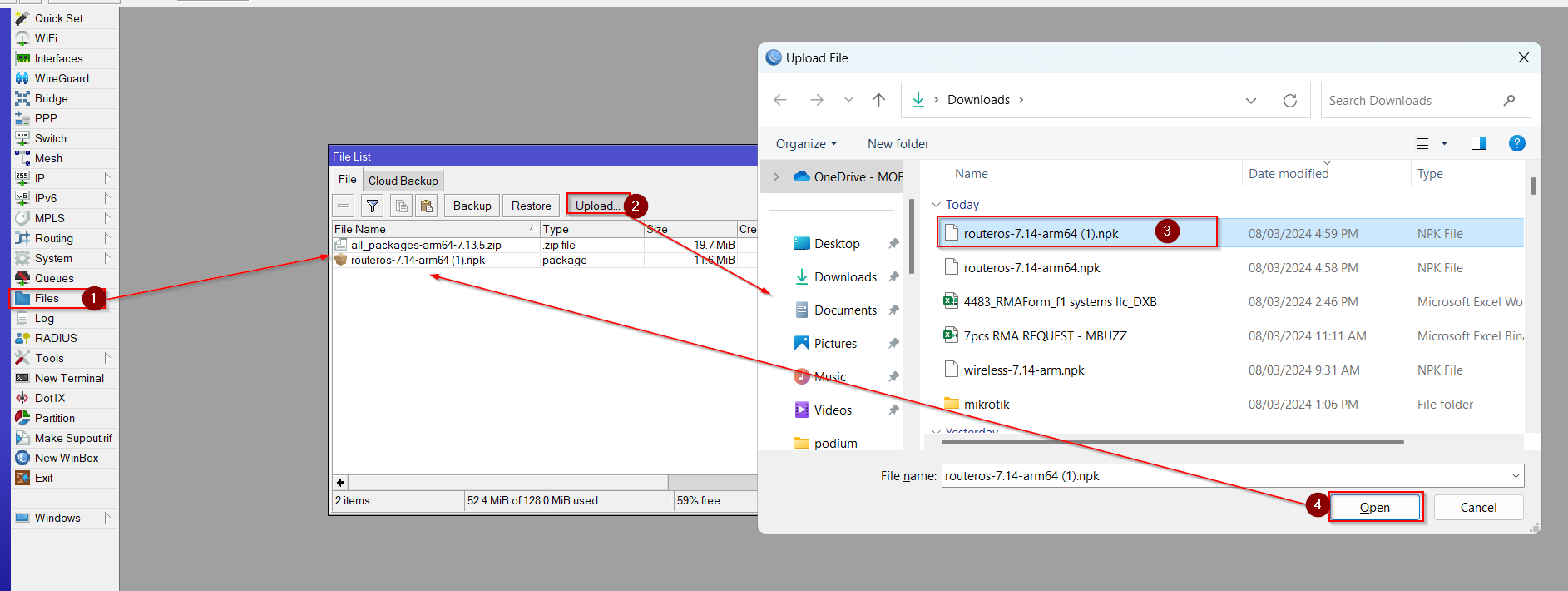Open the Partition menu

55,418
